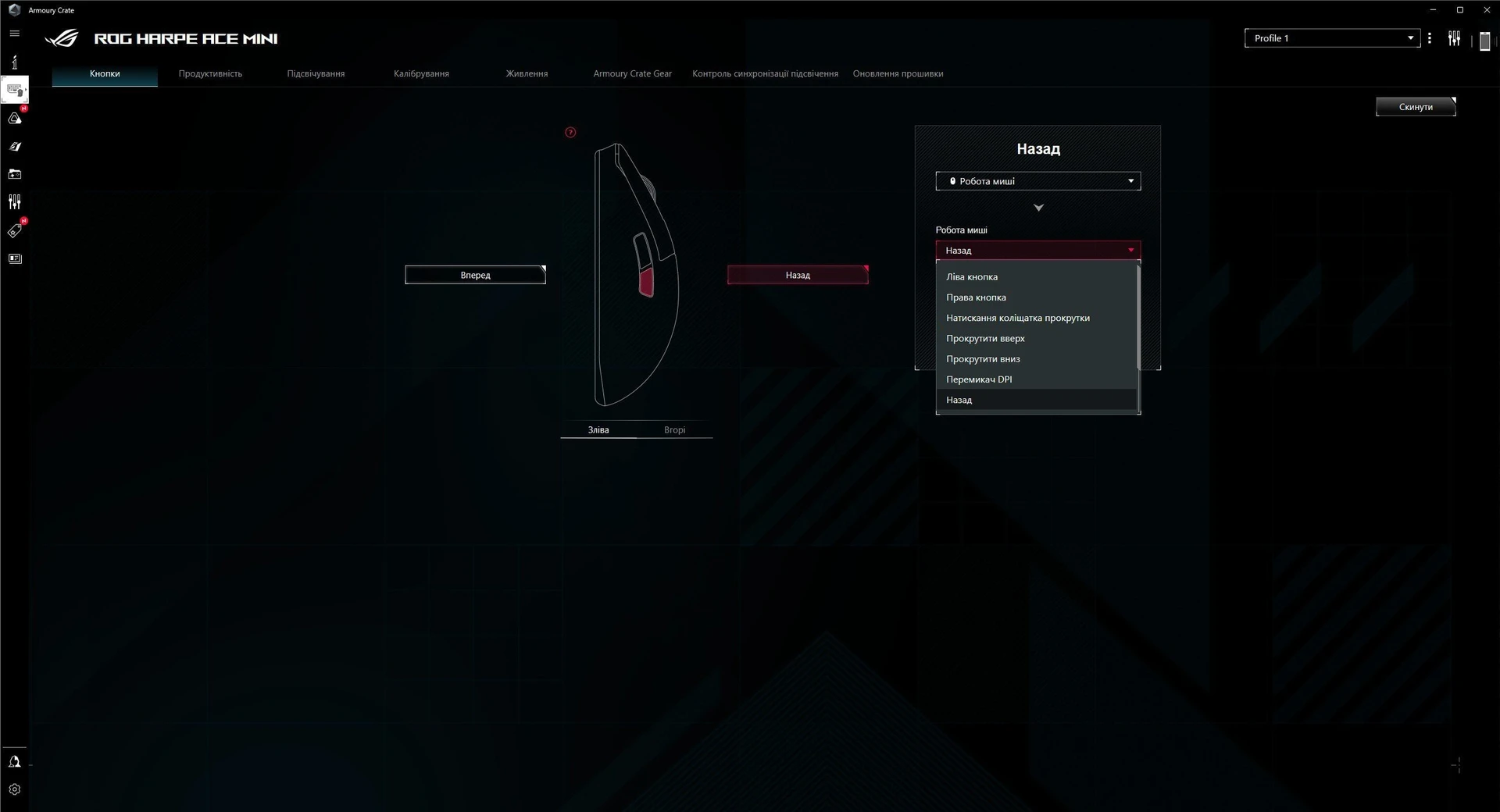Choose Права кнопка from the list
The width and height of the screenshot is (1500, 812).
1036,297
